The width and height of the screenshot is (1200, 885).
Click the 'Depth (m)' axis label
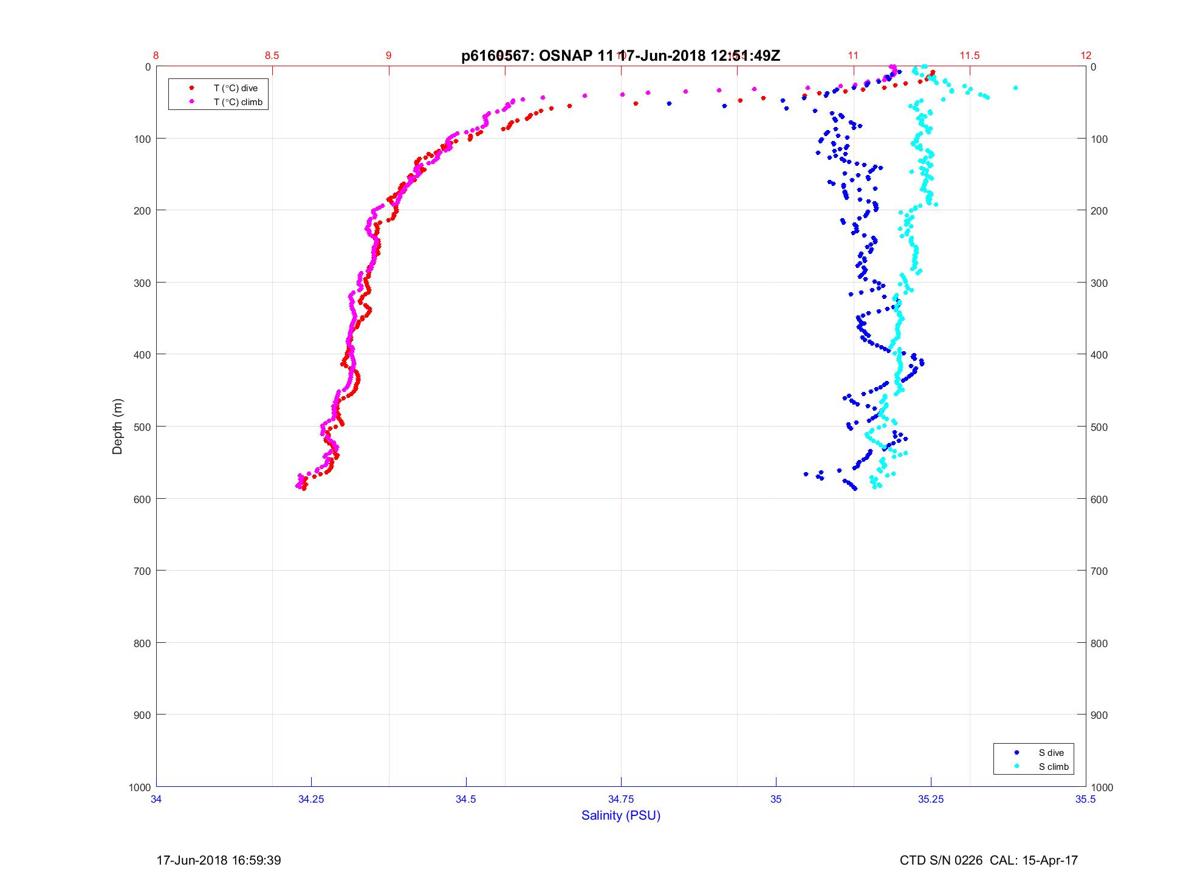pos(118,427)
